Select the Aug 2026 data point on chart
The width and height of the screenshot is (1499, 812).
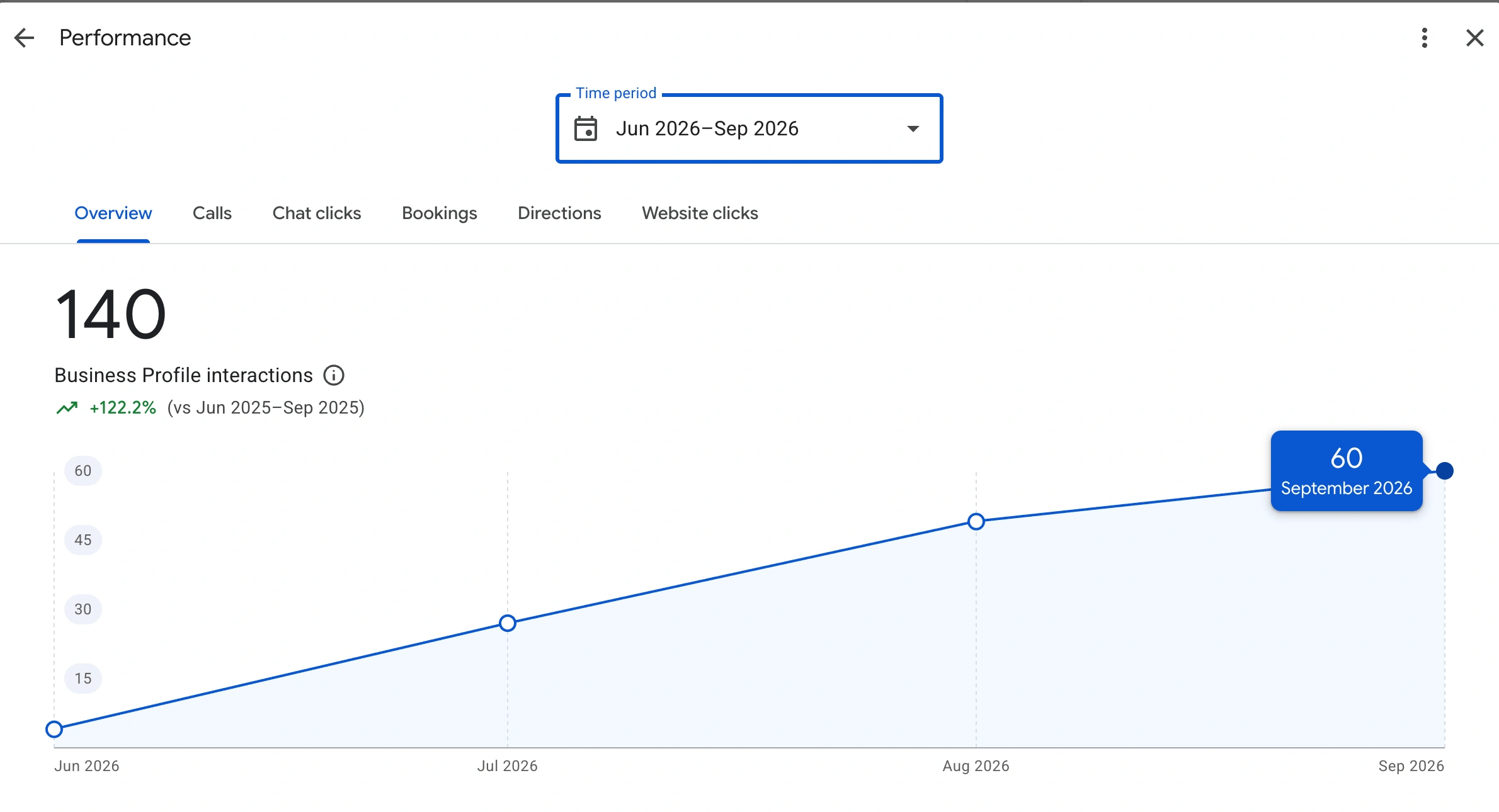976,521
